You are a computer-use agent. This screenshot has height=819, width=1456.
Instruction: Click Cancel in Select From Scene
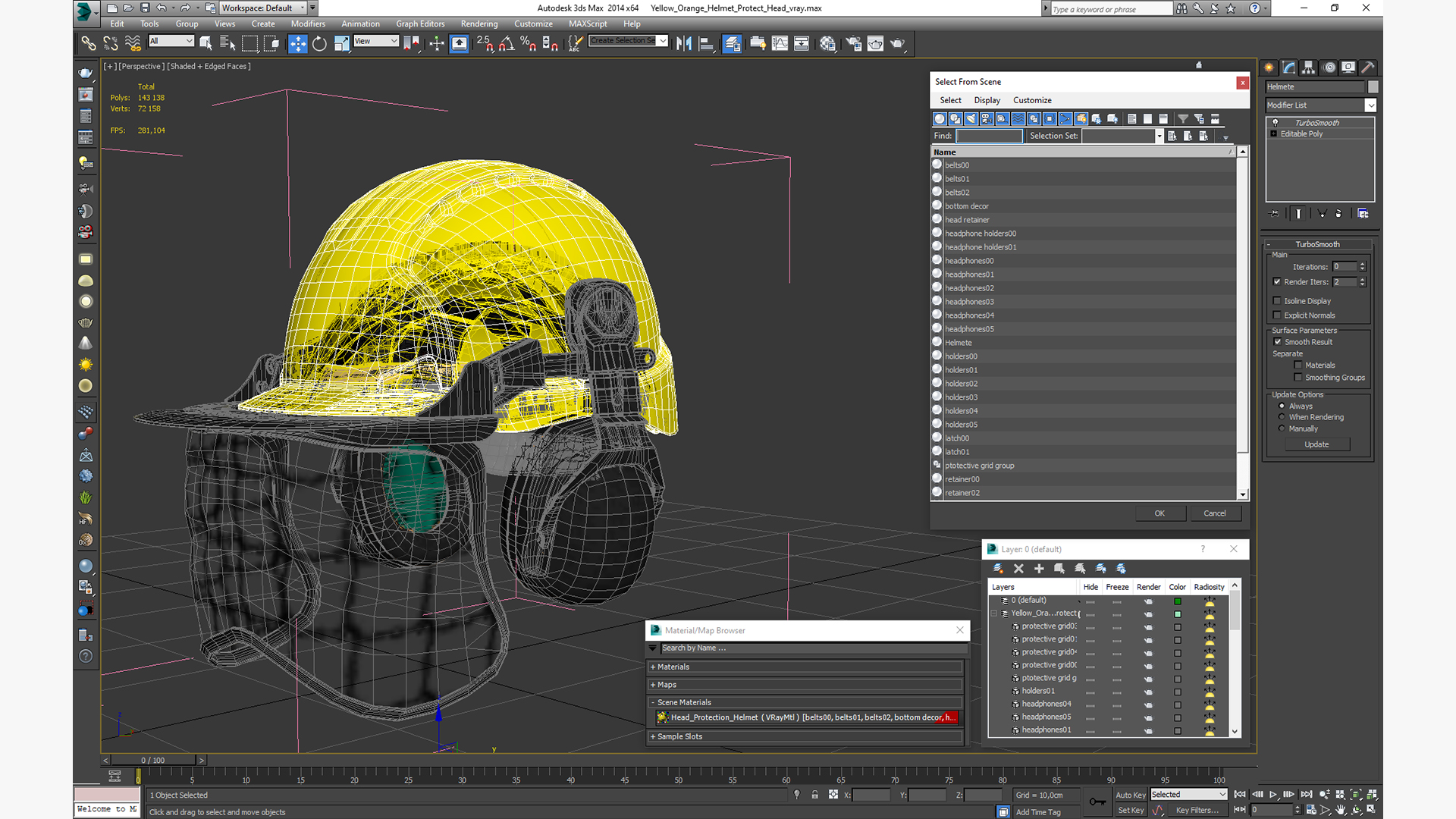(x=1215, y=513)
